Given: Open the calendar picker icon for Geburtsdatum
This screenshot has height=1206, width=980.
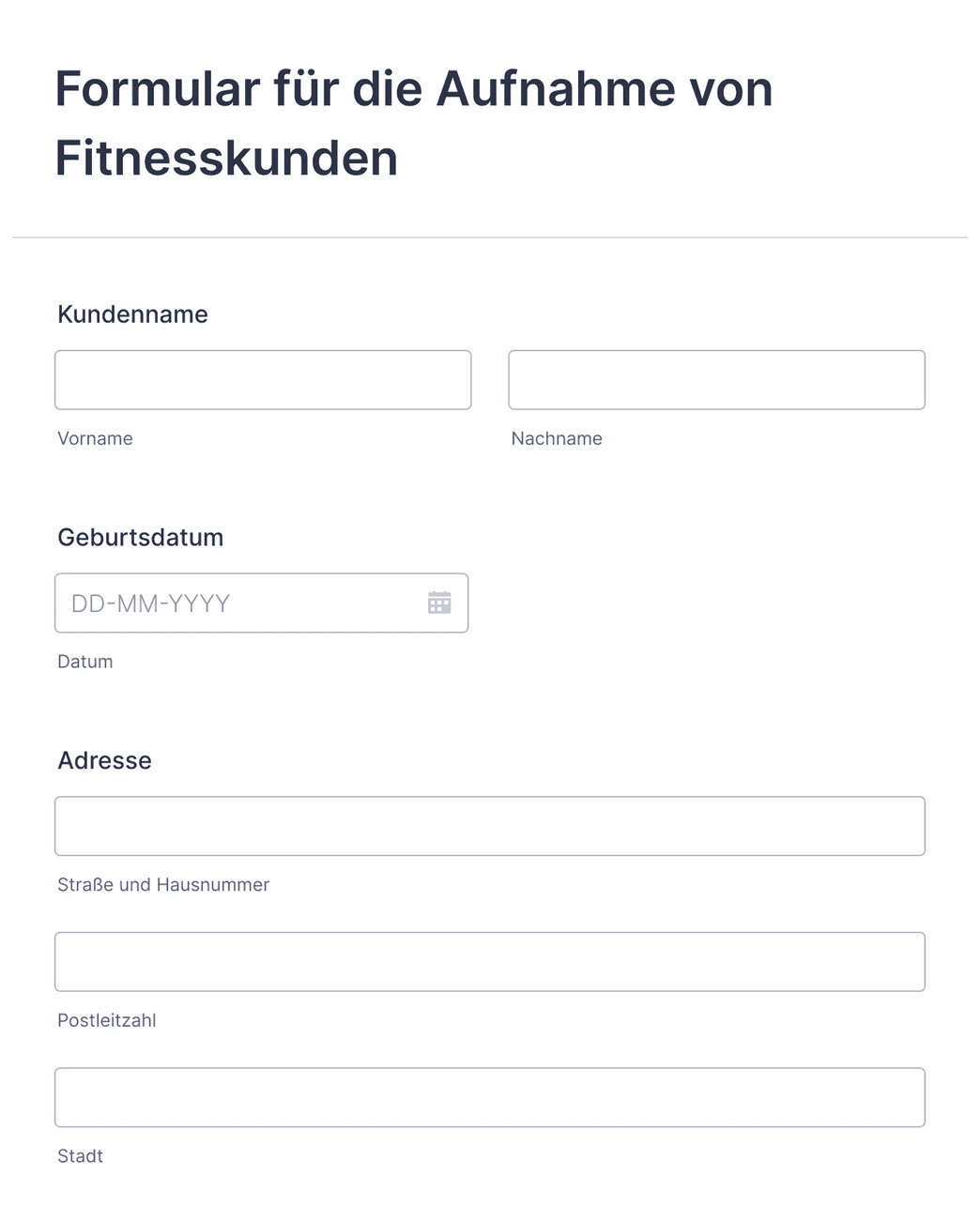Looking at the screenshot, I should coord(440,603).
